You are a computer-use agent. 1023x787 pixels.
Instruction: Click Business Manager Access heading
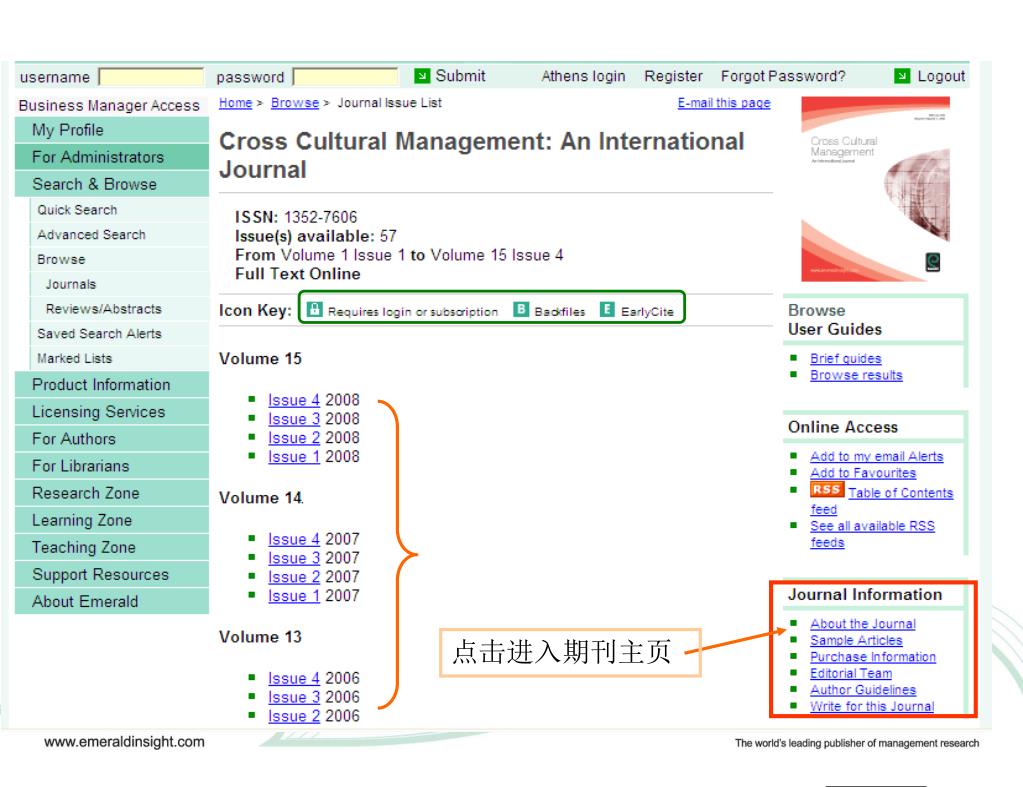tap(109, 106)
